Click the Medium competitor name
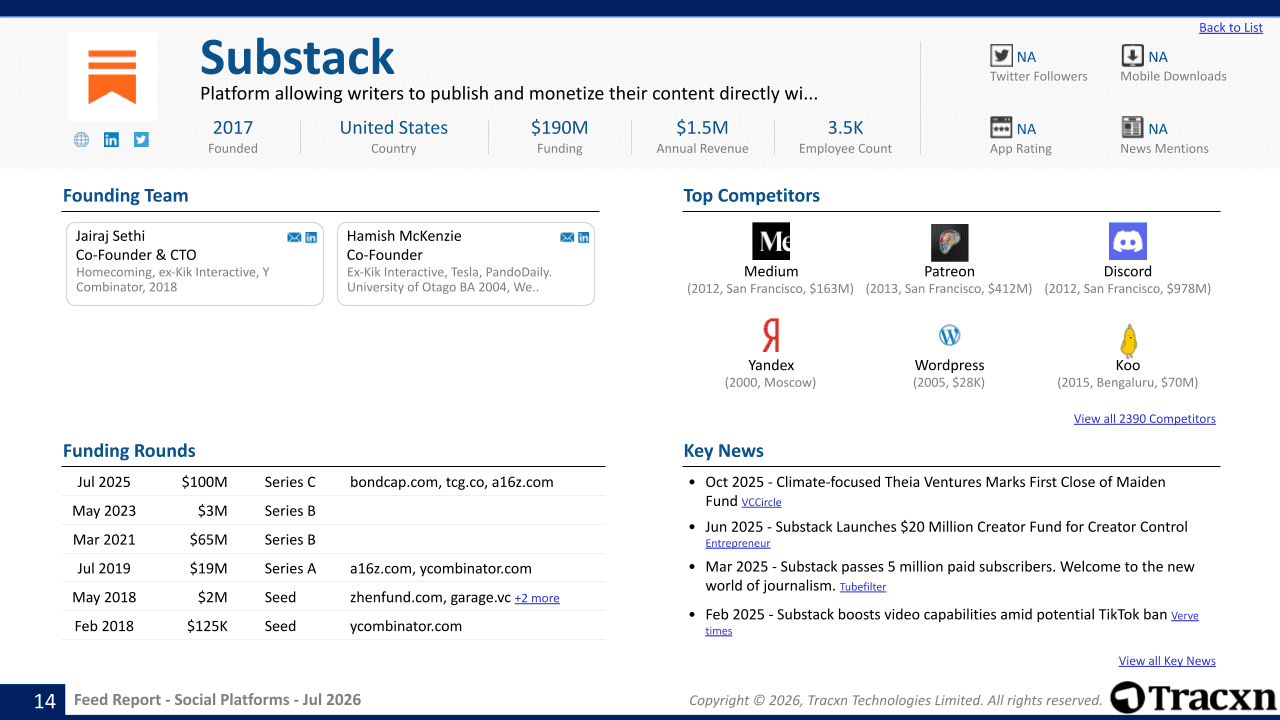The height and width of the screenshot is (720, 1280). tap(771, 272)
